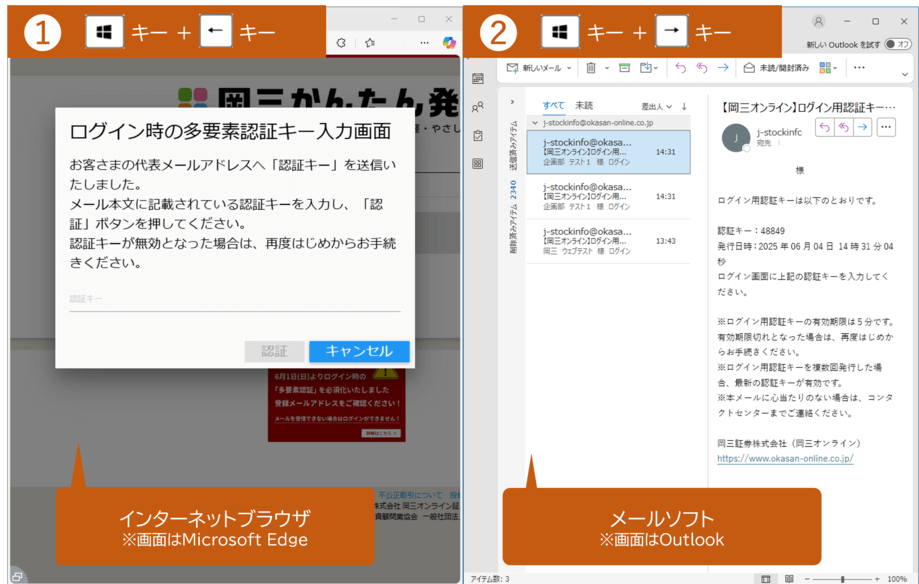
Task: Click the zoom slider handle in Outlook
Action: (x=842, y=579)
